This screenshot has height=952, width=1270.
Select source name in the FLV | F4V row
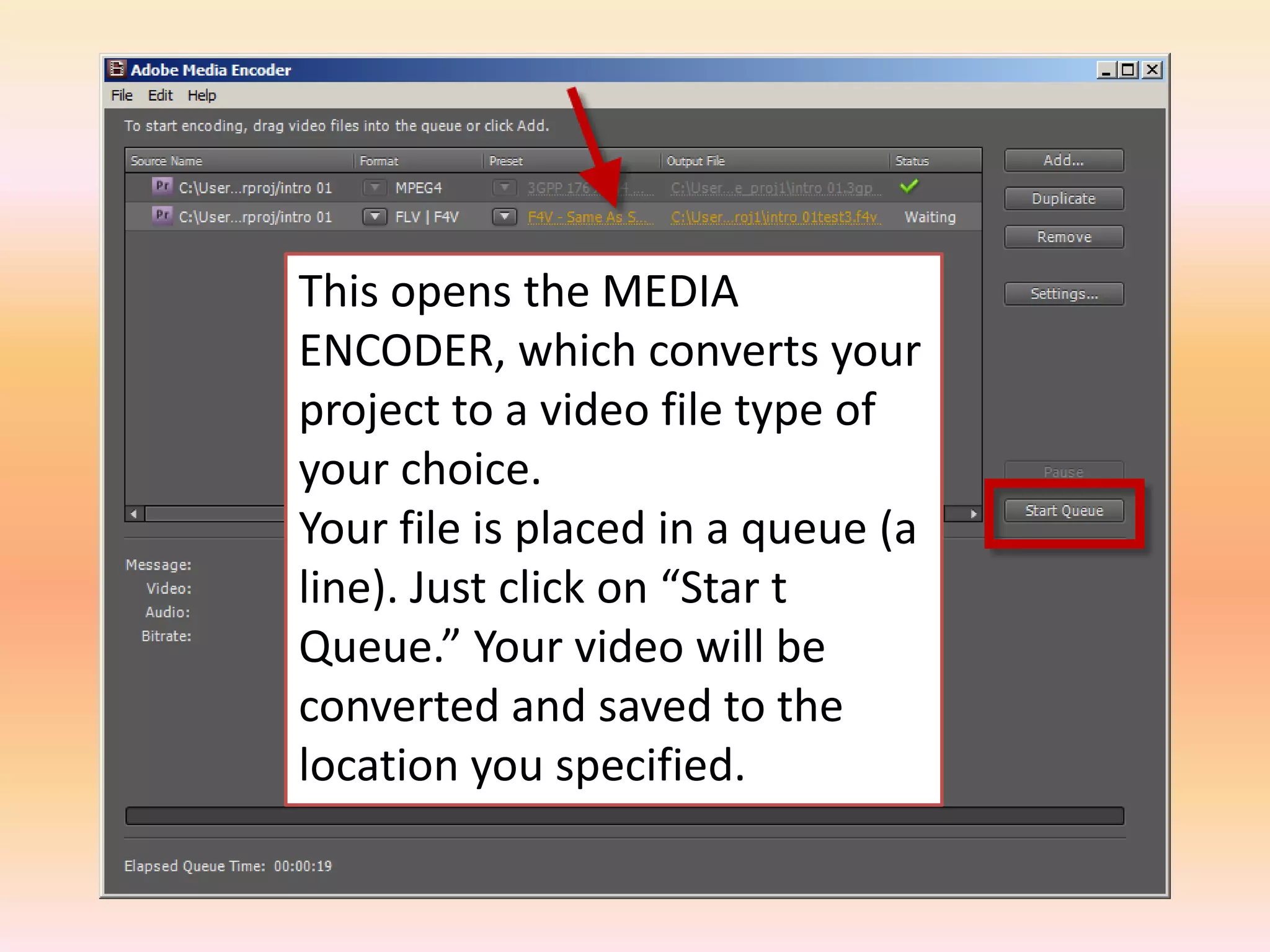255,218
